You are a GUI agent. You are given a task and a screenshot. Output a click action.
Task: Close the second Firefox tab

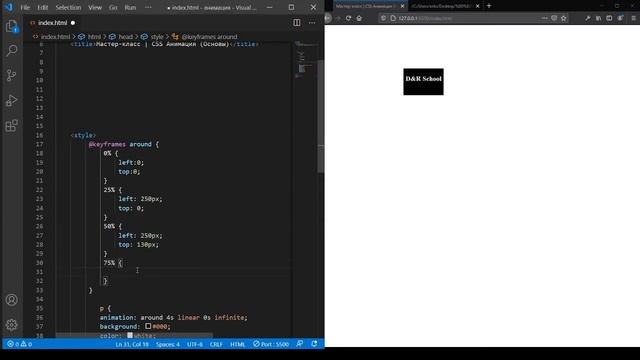(478, 6)
